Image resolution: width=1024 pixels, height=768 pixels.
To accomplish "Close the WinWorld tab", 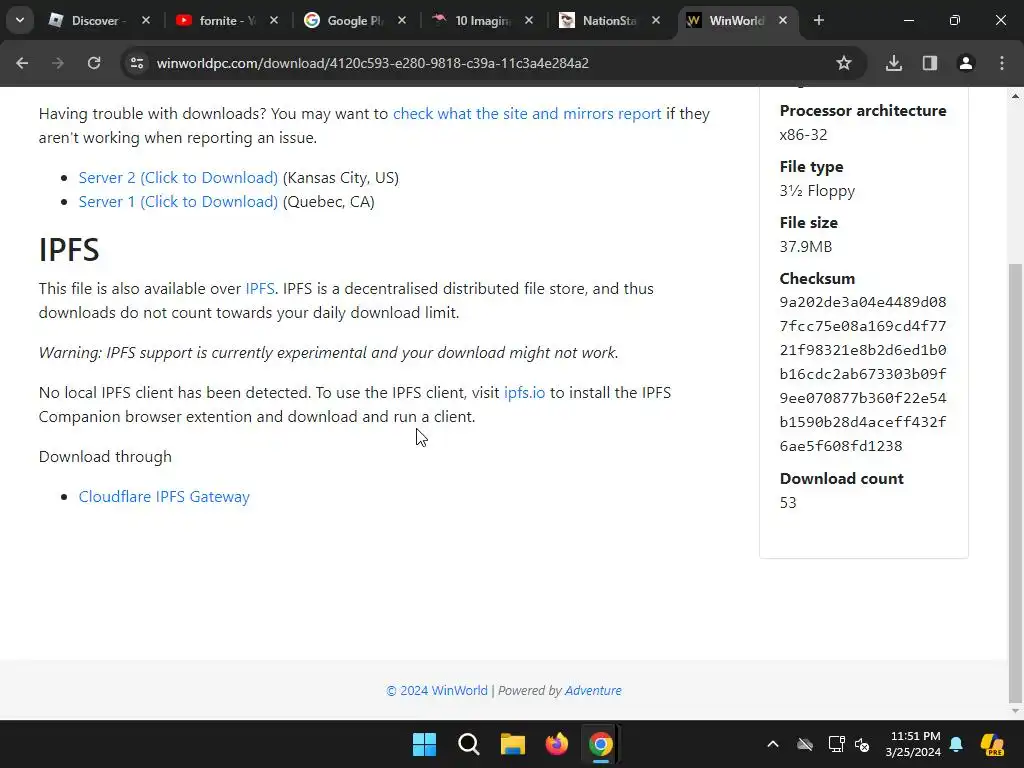I will point(783,21).
